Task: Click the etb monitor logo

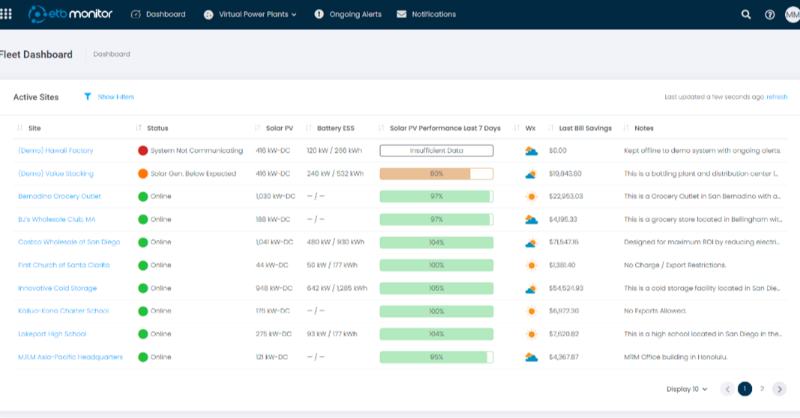Action: click(x=70, y=14)
